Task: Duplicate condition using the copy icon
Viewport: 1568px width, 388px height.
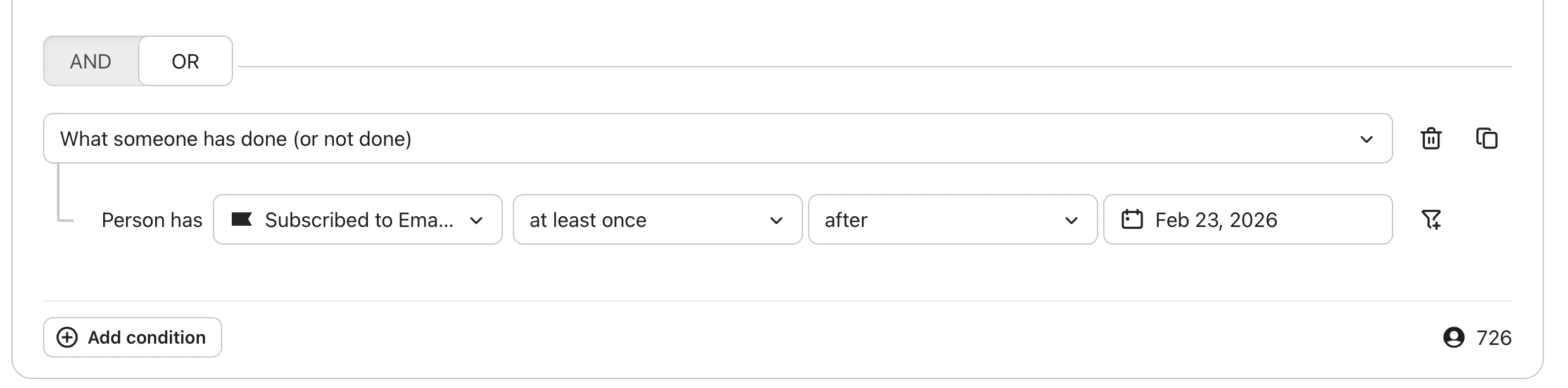Action: [x=1486, y=138]
